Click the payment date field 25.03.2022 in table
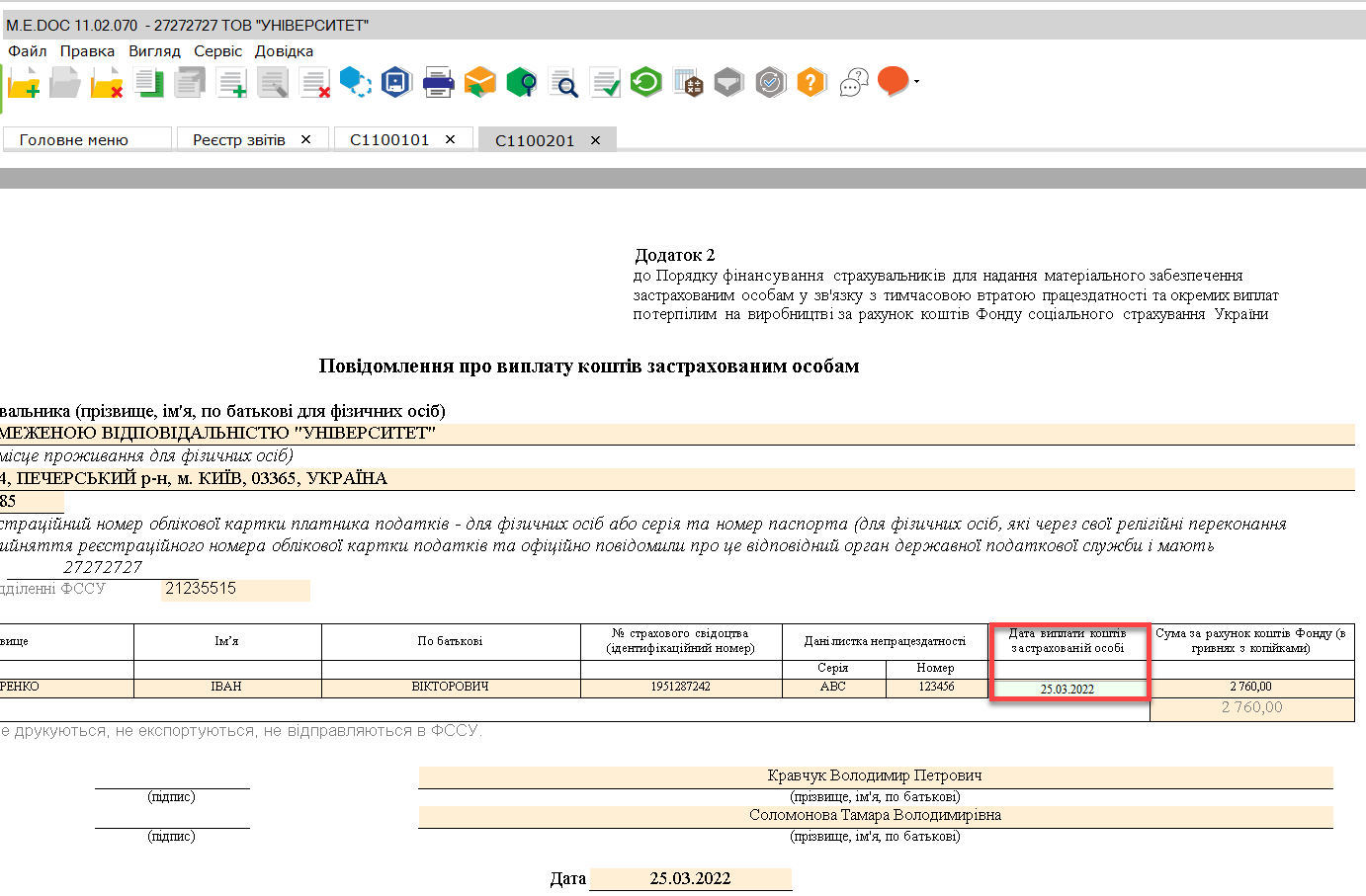Image resolution: width=1366 pixels, height=896 pixels. coord(1067,689)
